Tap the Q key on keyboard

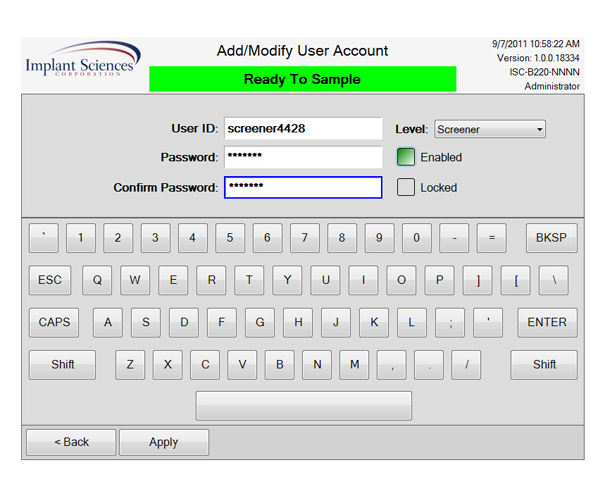pos(97,281)
